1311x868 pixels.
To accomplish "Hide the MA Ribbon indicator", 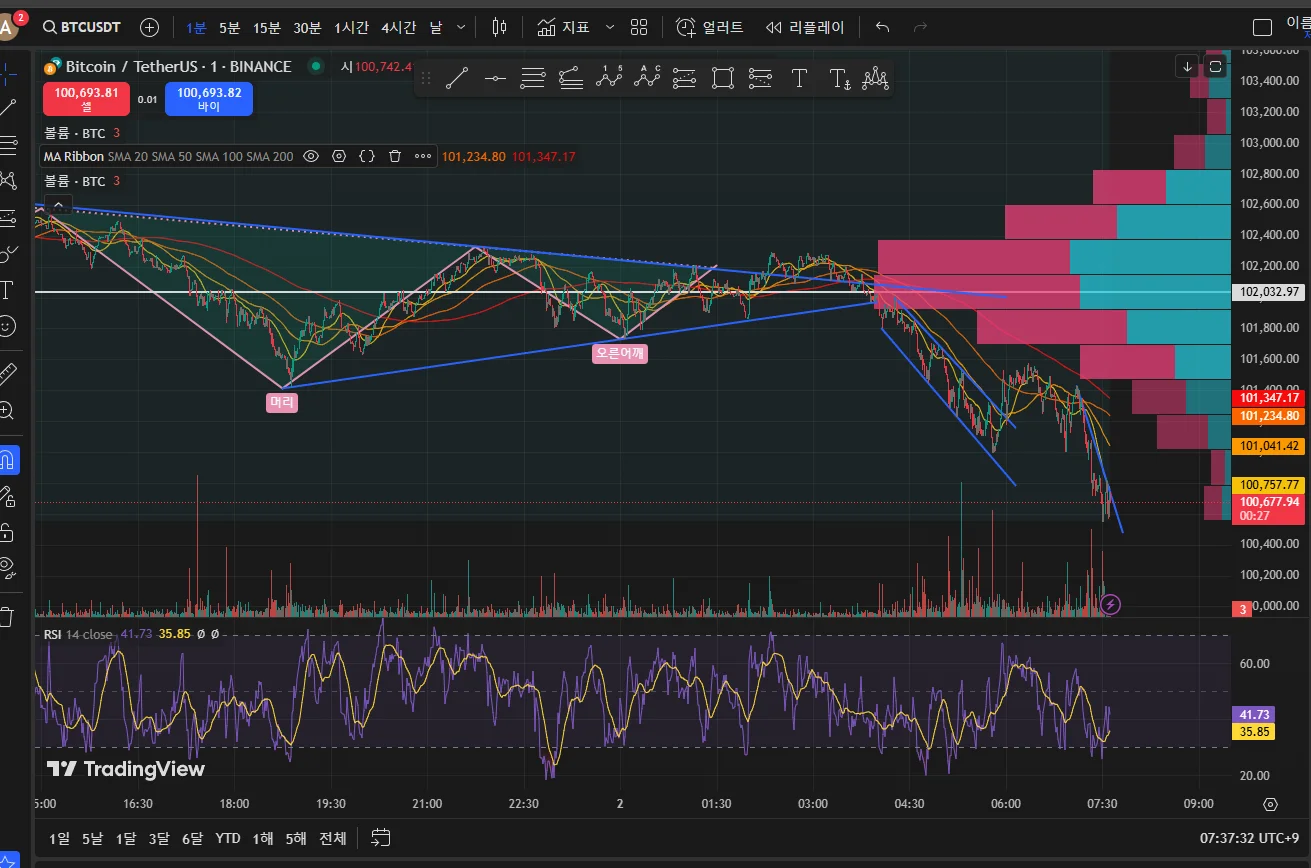I will pos(311,156).
